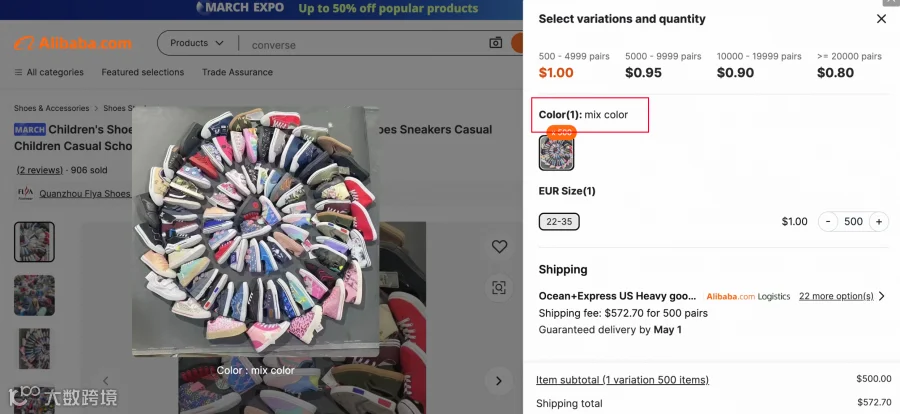Increase quantity with the plus button
Viewport: 900px width, 414px height.
click(x=879, y=222)
